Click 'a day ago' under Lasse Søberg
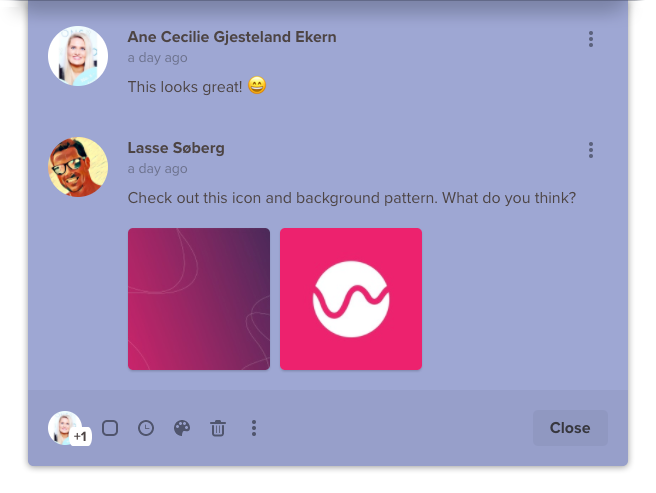The height and width of the screenshot is (493, 656). (x=157, y=169)
